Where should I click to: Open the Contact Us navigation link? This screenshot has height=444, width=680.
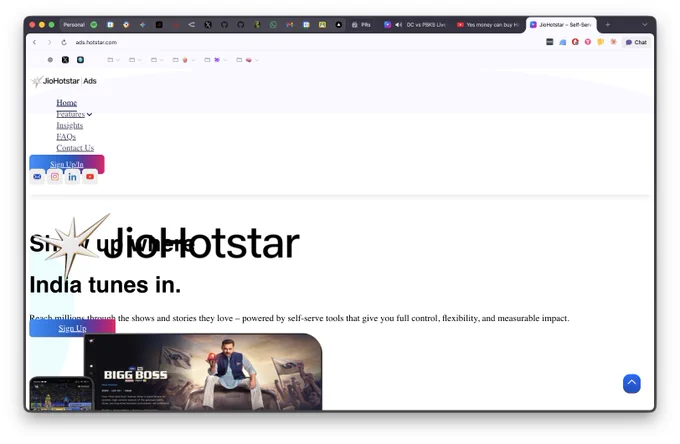point(75,148)
